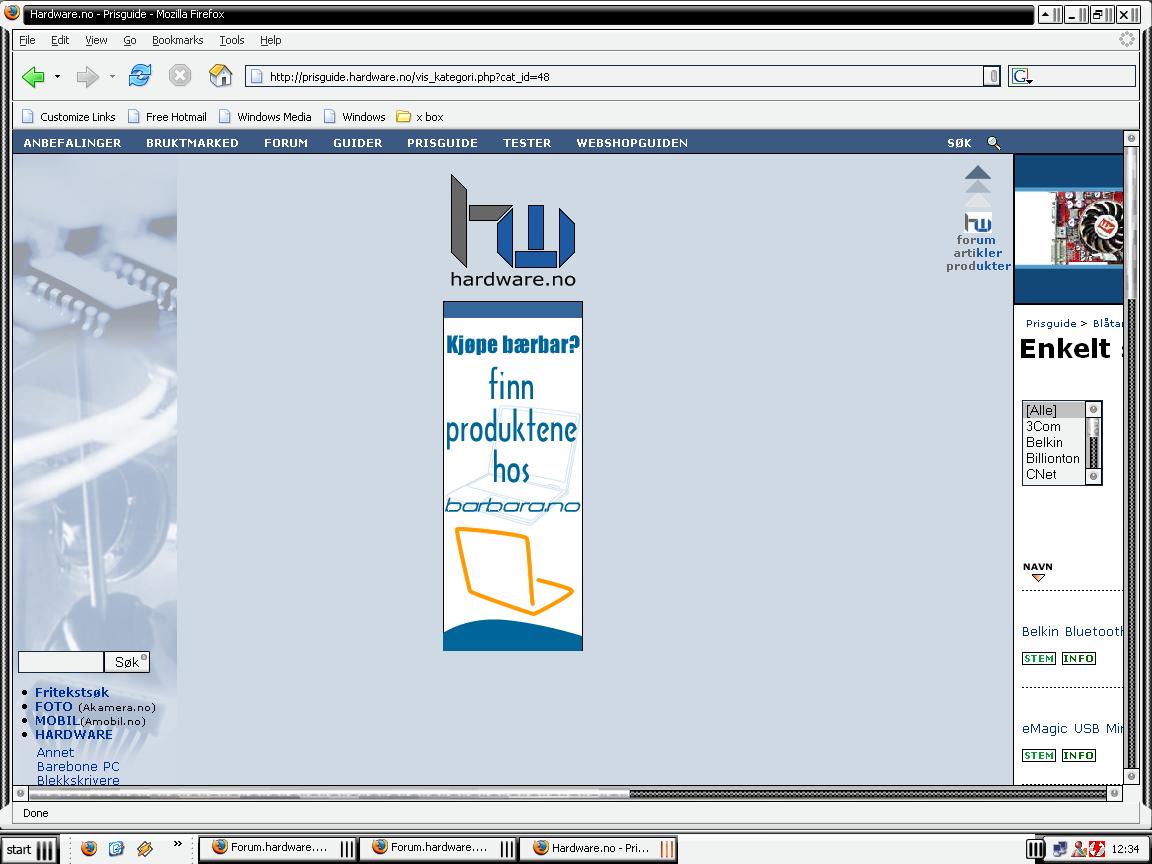Click the Stop loading icon
This screenshot has width=1152, height=864.
(x=180, y=76)
